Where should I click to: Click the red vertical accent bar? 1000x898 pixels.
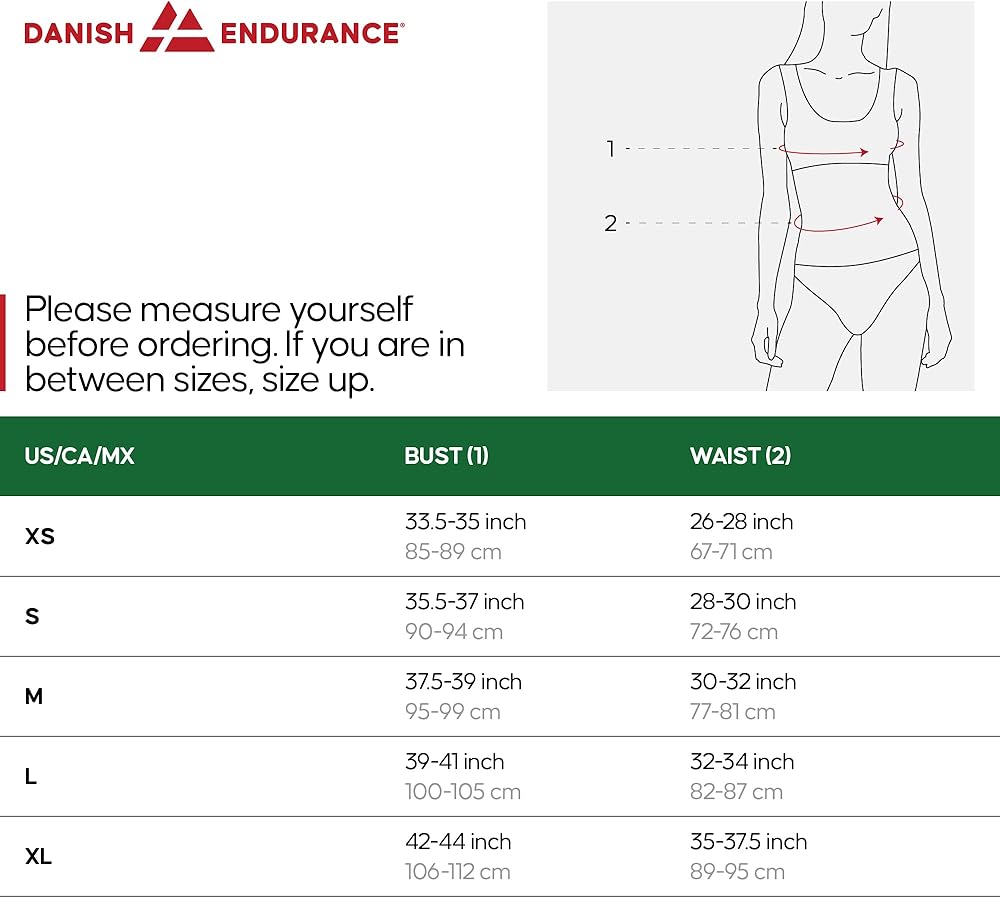coord(3,343)
